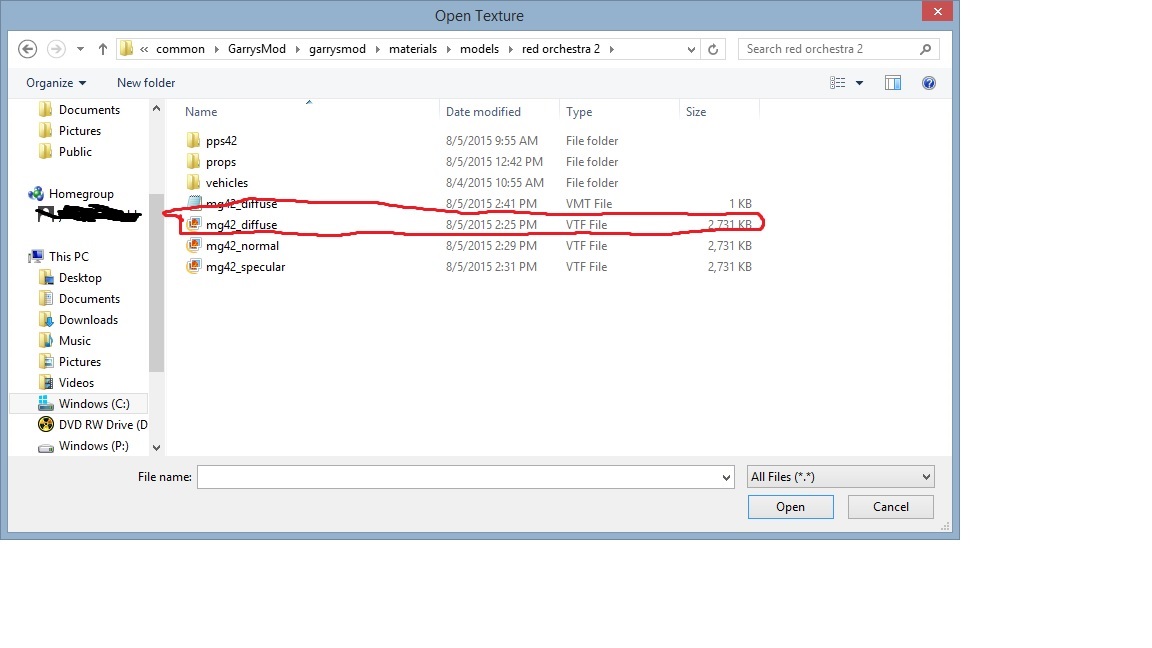Click the Forward arrow button
The width and height of the screenshot is (1152, 648).
56,49
